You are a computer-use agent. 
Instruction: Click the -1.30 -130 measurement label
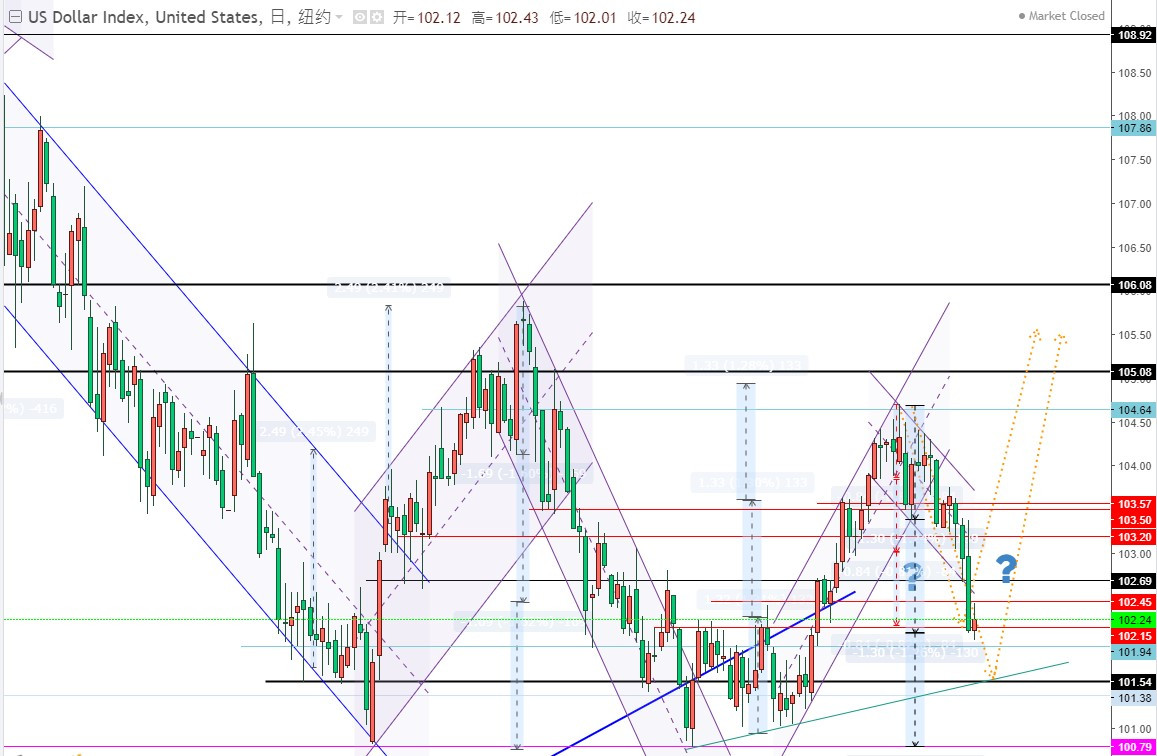click(x=915, y=653)
